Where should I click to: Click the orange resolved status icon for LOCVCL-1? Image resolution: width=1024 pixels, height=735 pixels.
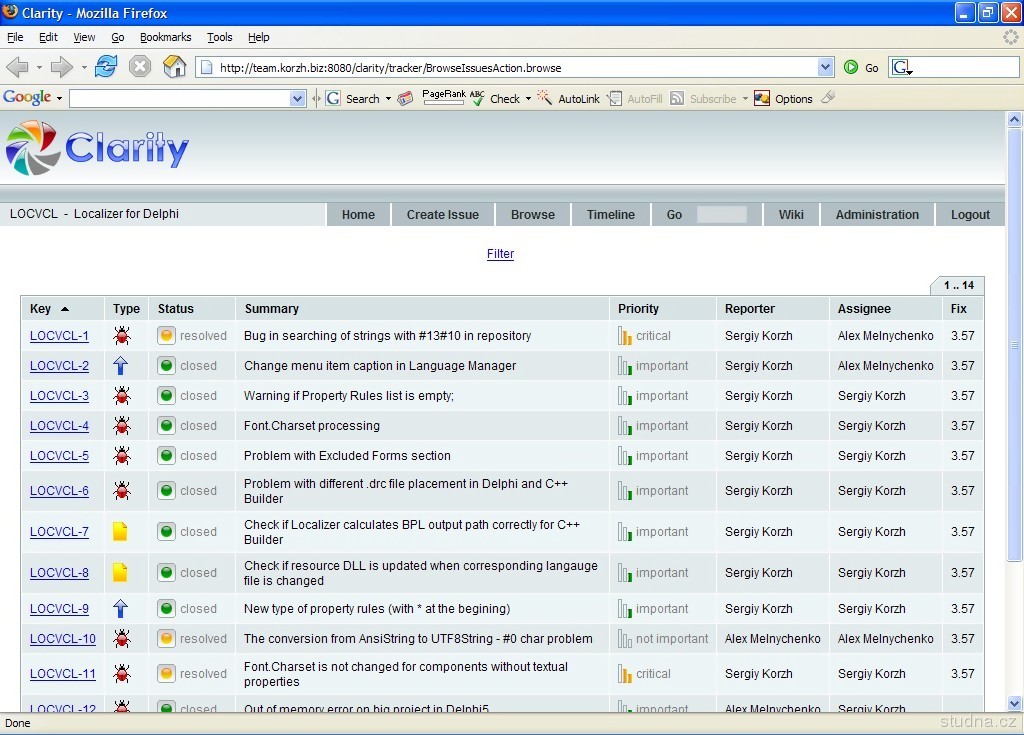167,336
